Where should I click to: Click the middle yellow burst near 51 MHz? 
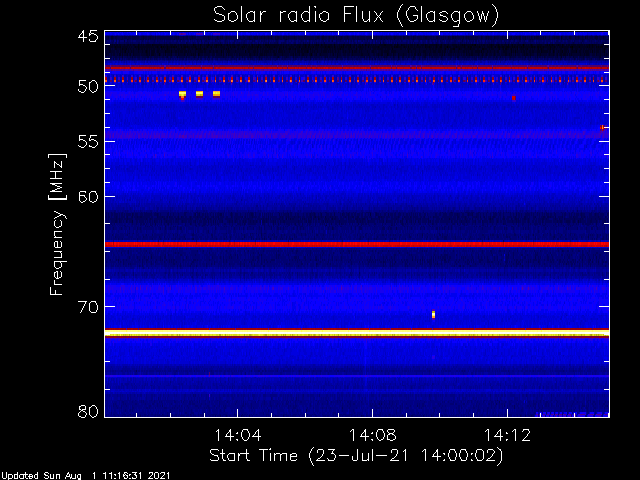tap(200, 94)
